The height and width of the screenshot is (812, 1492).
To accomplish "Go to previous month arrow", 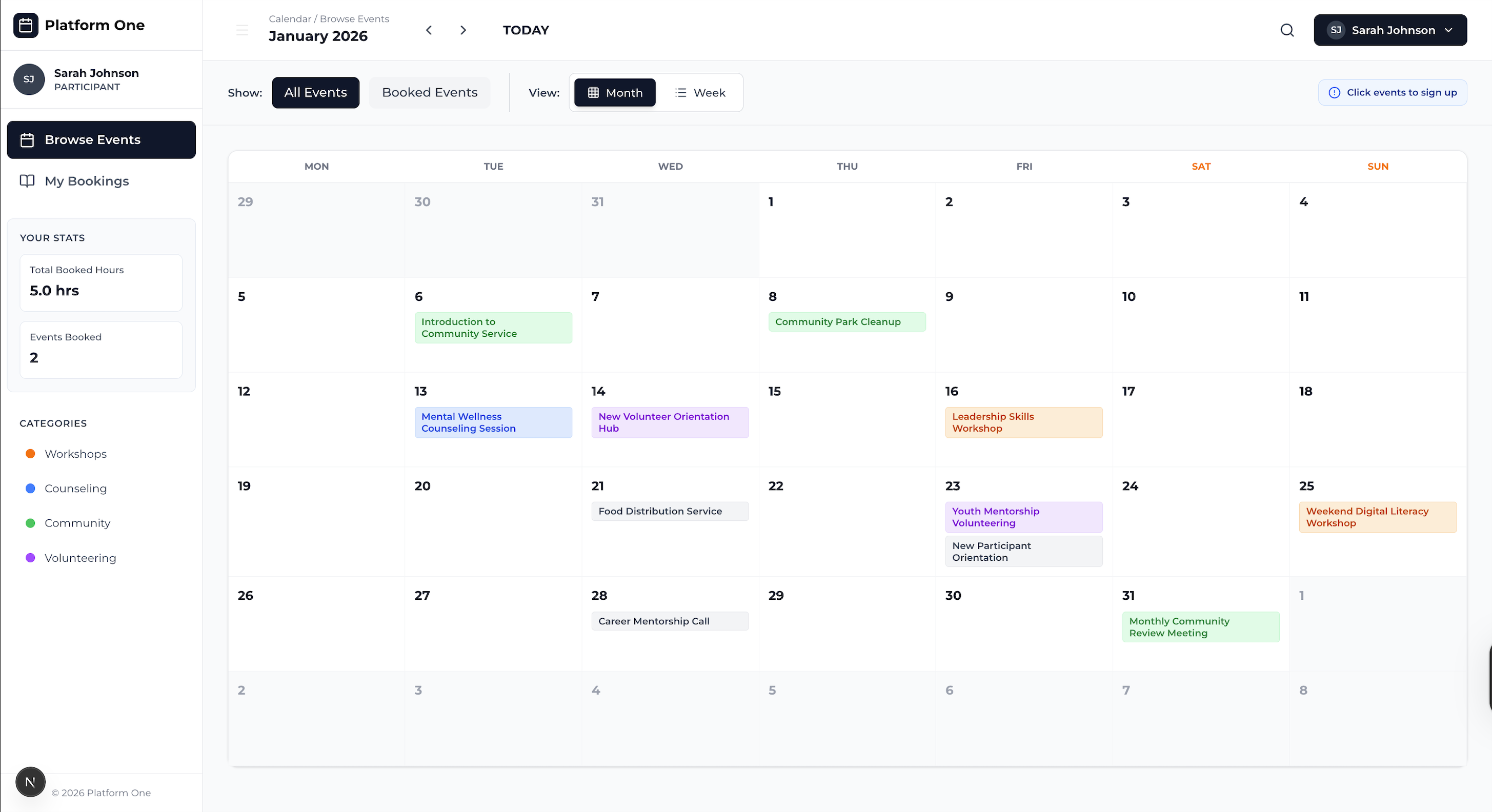I will pyautogui.click(x=429, y=30).
